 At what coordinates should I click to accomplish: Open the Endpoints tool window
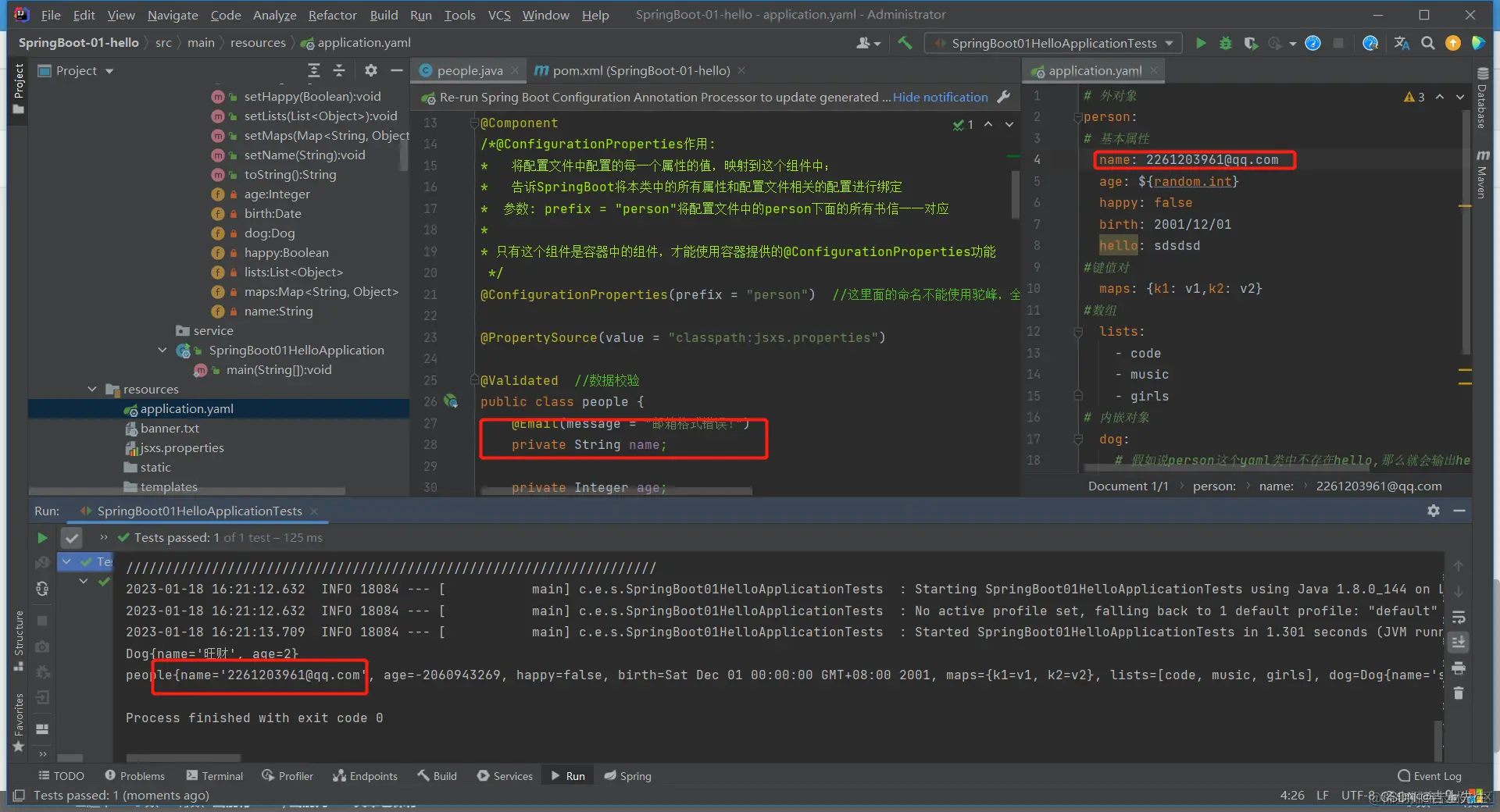[x=365, y=775]
